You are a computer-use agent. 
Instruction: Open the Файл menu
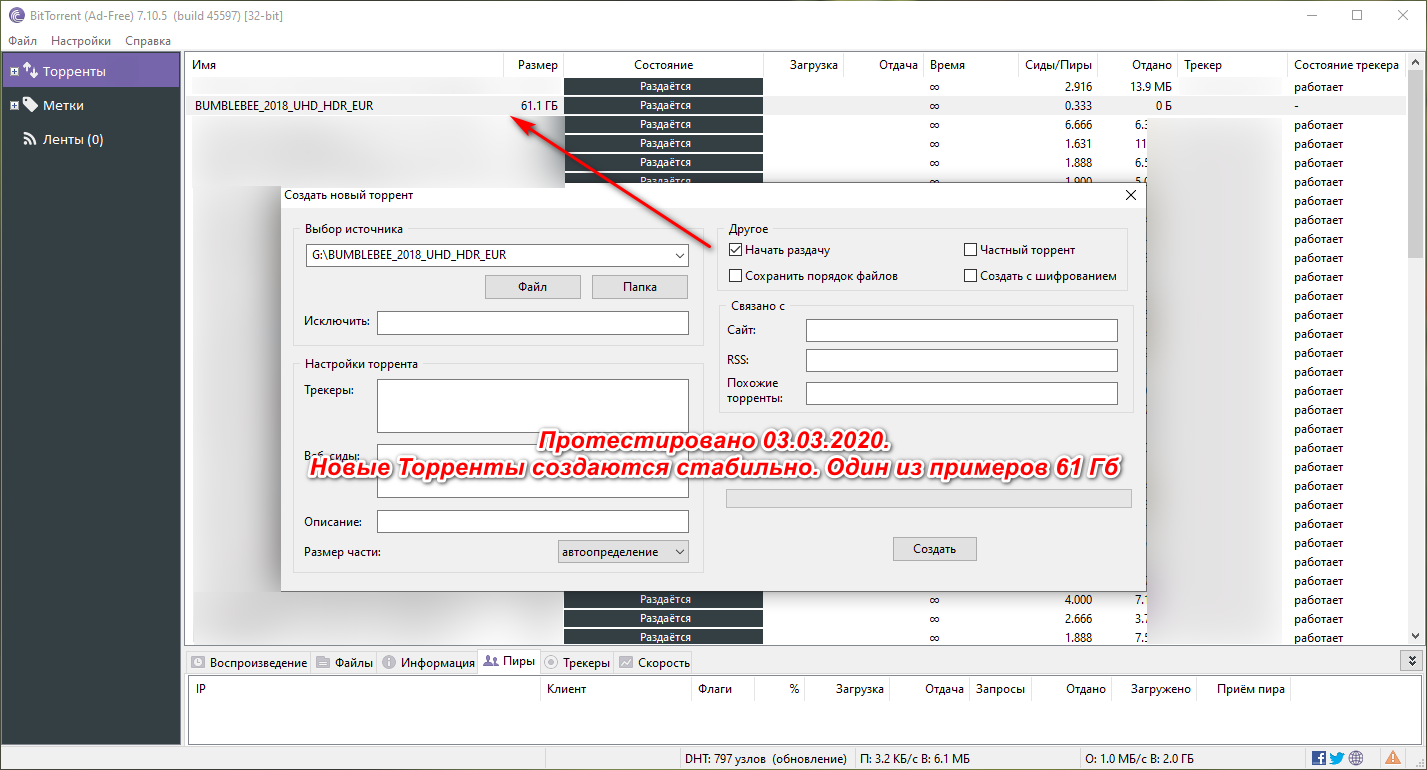[x=22, y=41]
